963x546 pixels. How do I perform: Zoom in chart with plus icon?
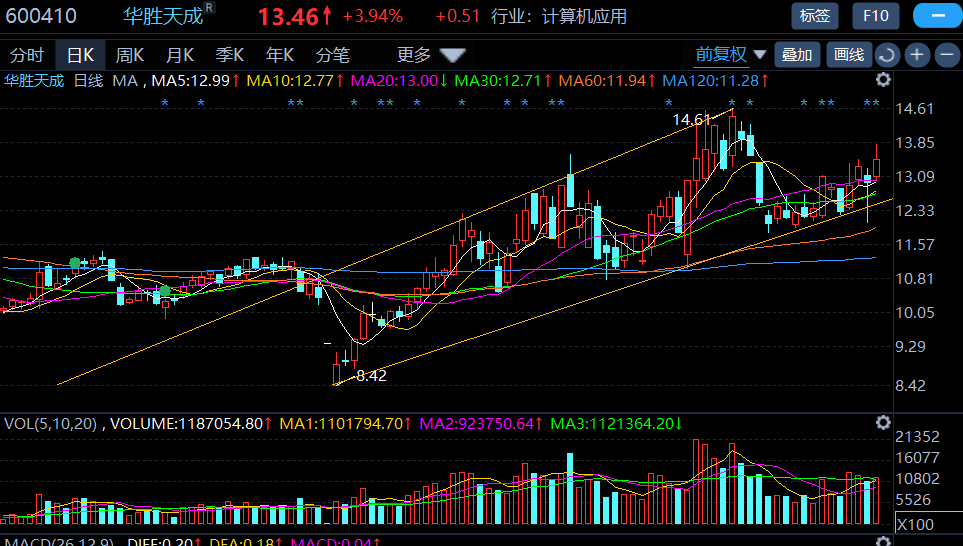[x=917, y=55]
